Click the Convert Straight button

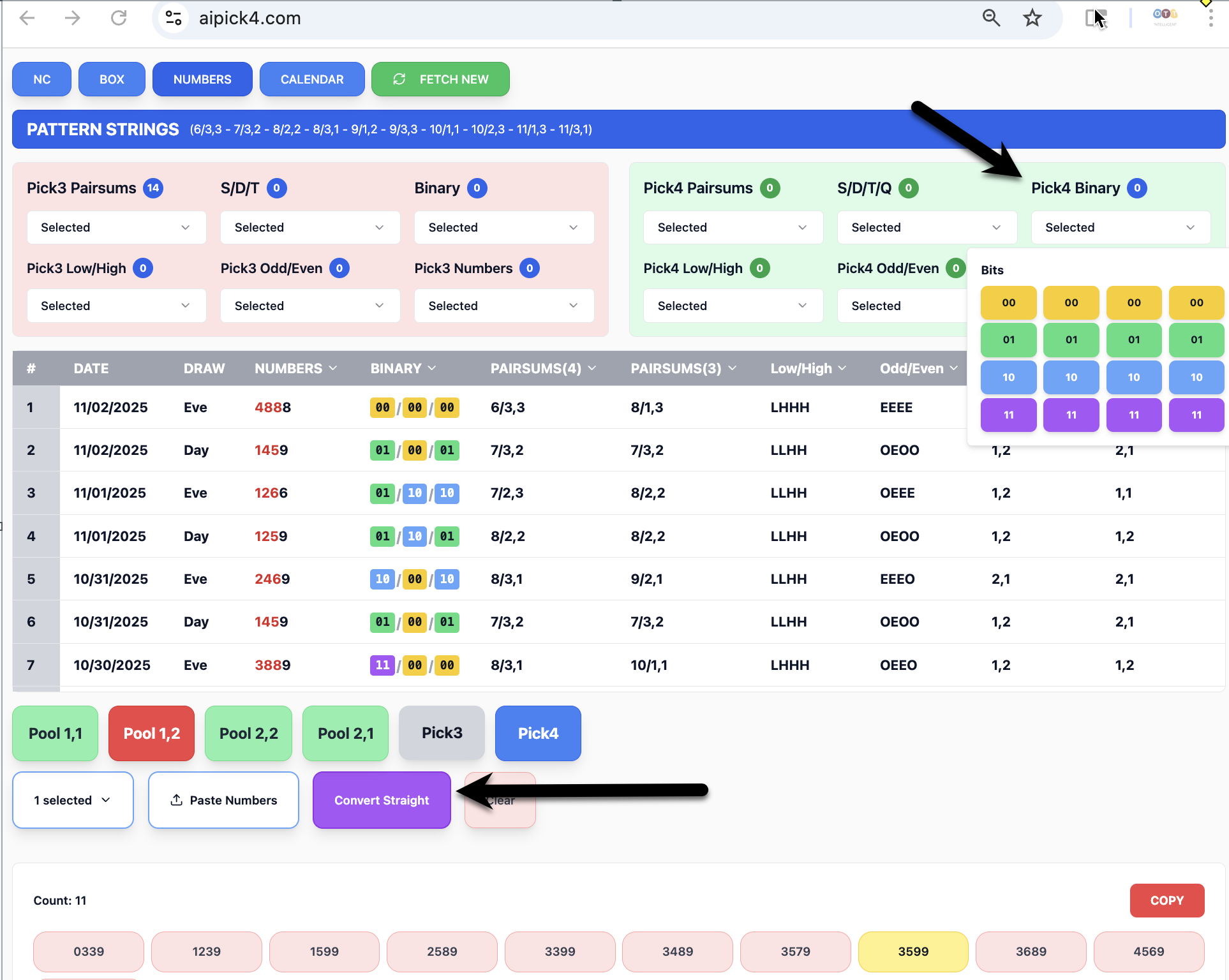coord(382,800)
